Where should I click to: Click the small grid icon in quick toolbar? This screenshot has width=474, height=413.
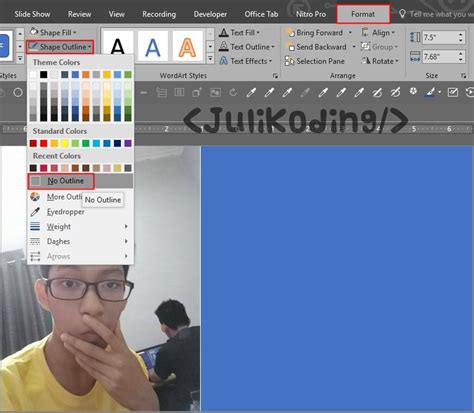point(179,92)
